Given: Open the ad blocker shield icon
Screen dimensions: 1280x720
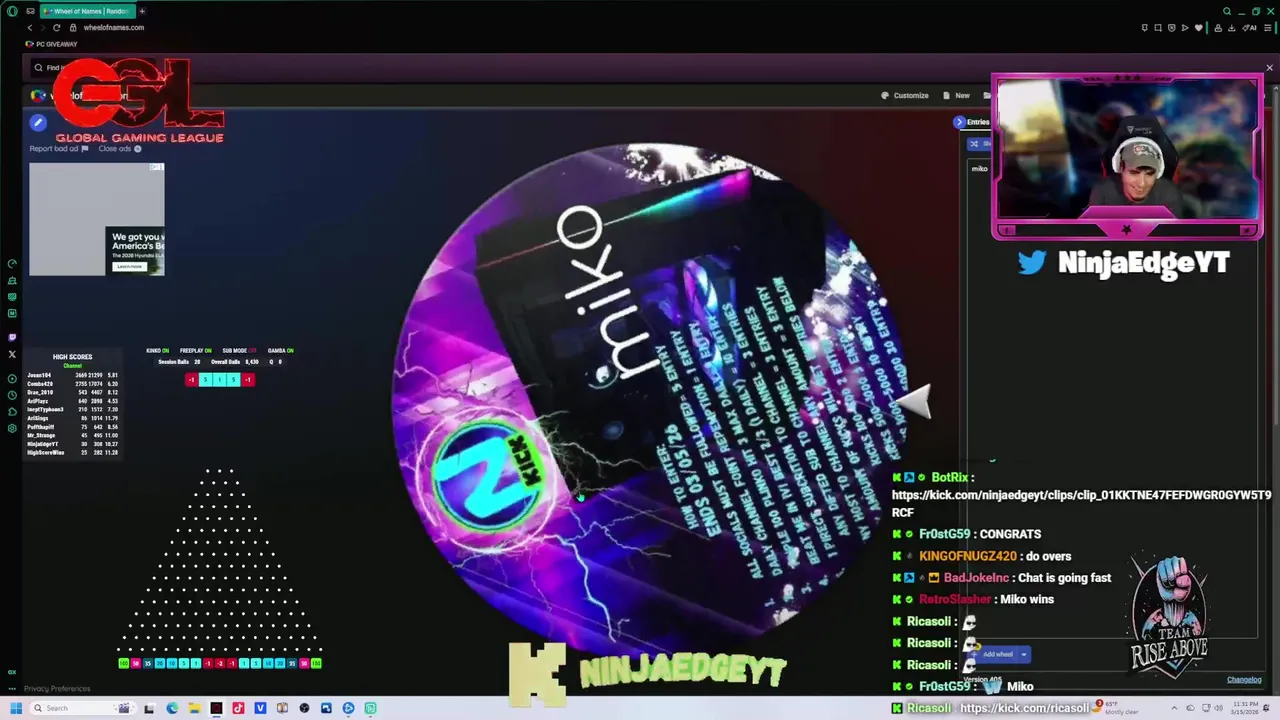Looking at the screenshot, I should point(1172,28).
